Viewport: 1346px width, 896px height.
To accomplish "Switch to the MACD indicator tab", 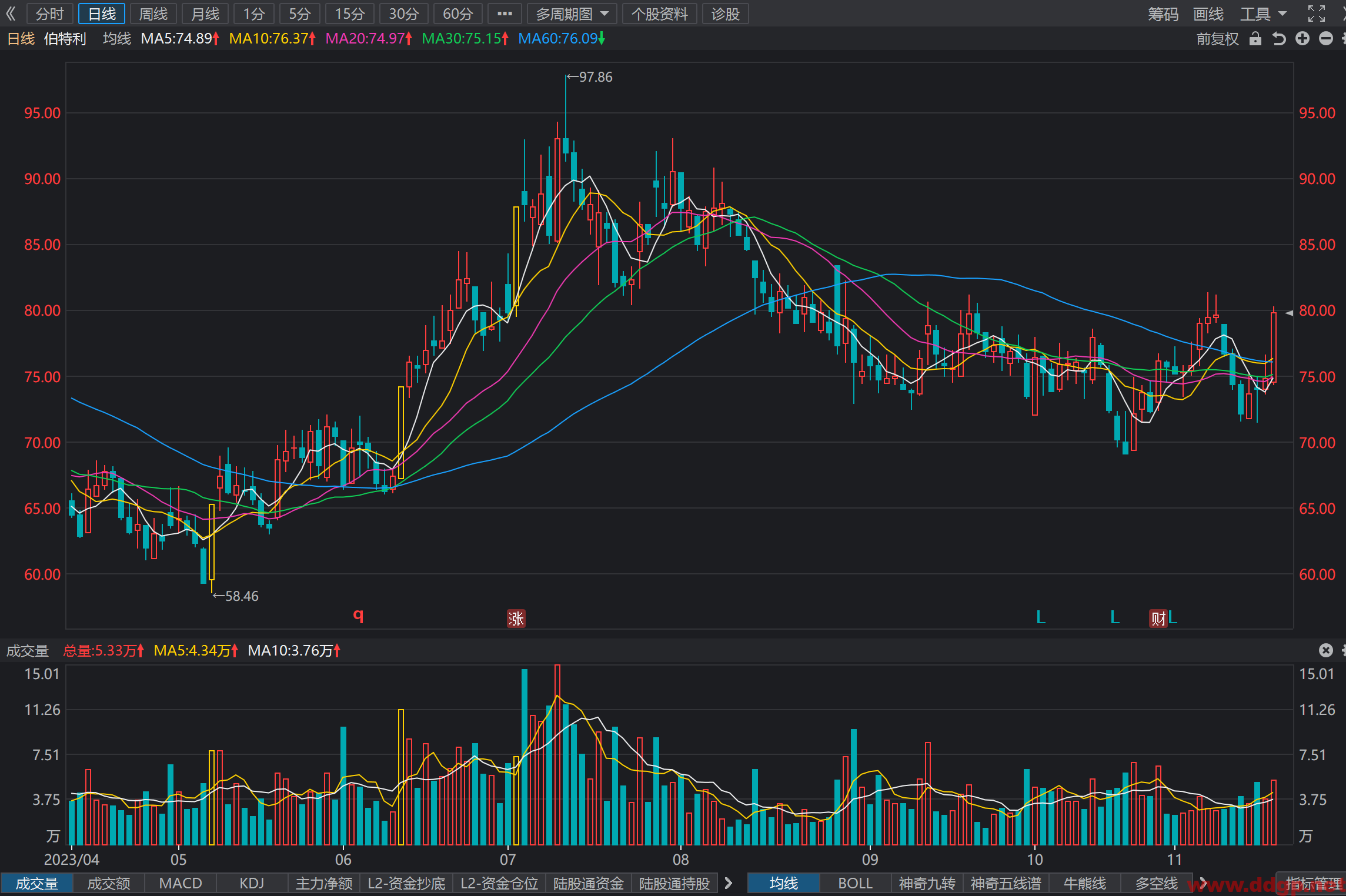I will (x=181, y=883).
